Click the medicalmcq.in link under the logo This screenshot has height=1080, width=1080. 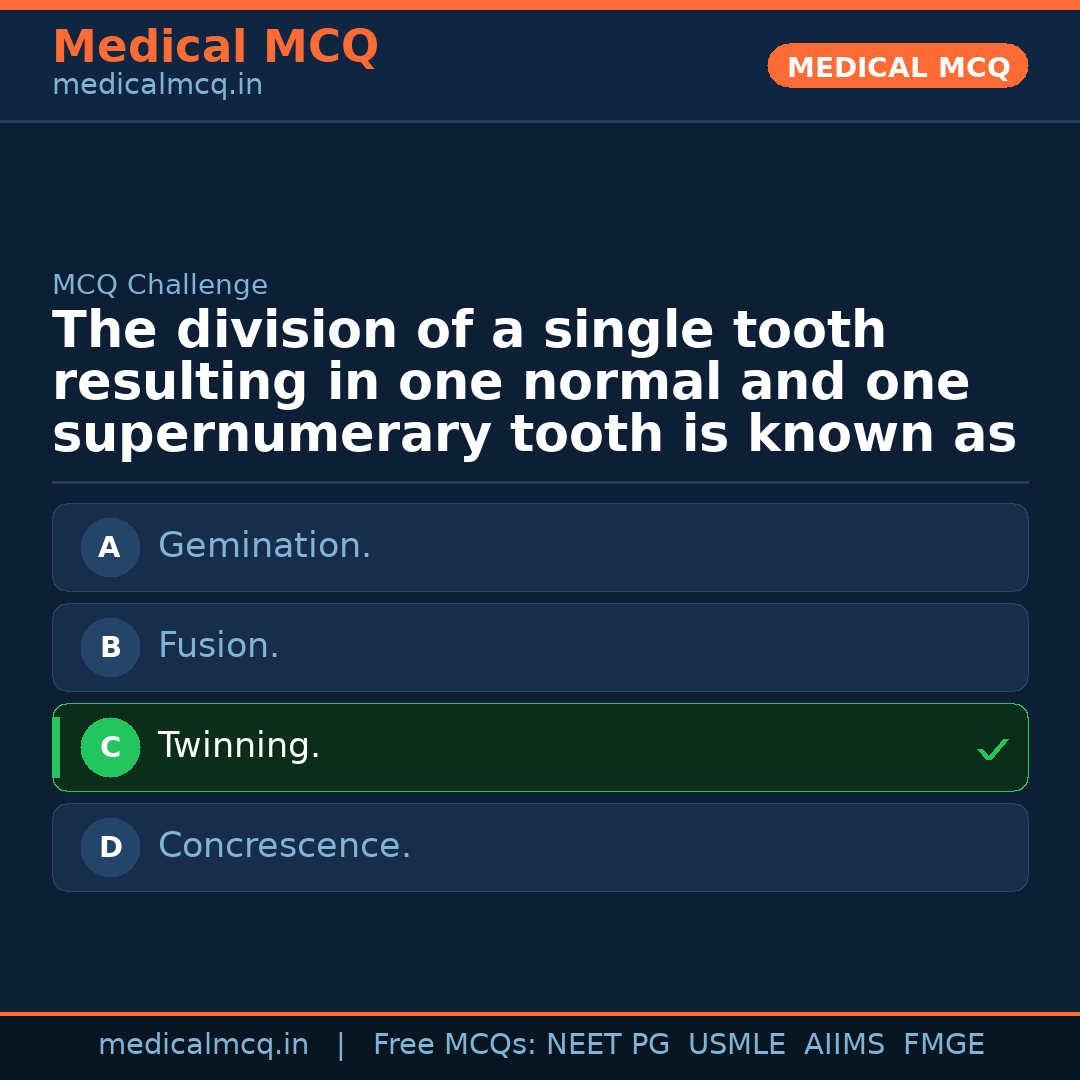[x=157, y=84]
